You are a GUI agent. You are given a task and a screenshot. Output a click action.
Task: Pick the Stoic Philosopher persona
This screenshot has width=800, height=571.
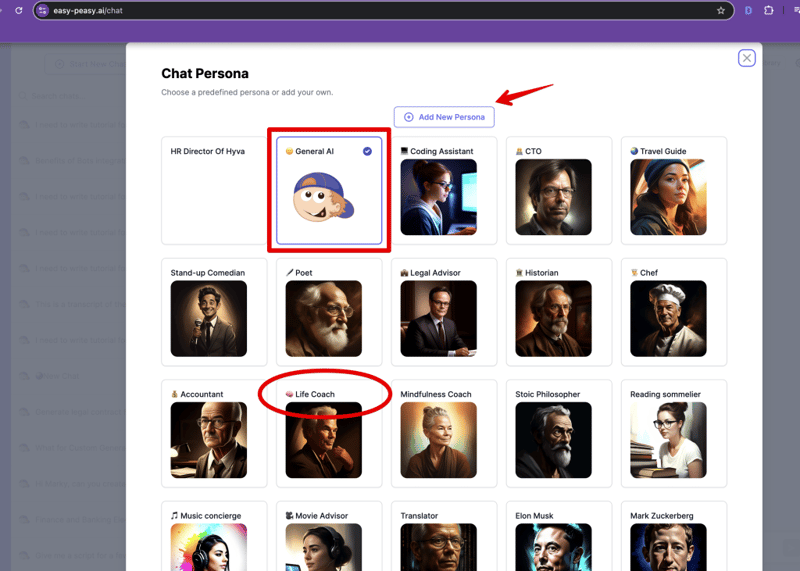(553, 440)
